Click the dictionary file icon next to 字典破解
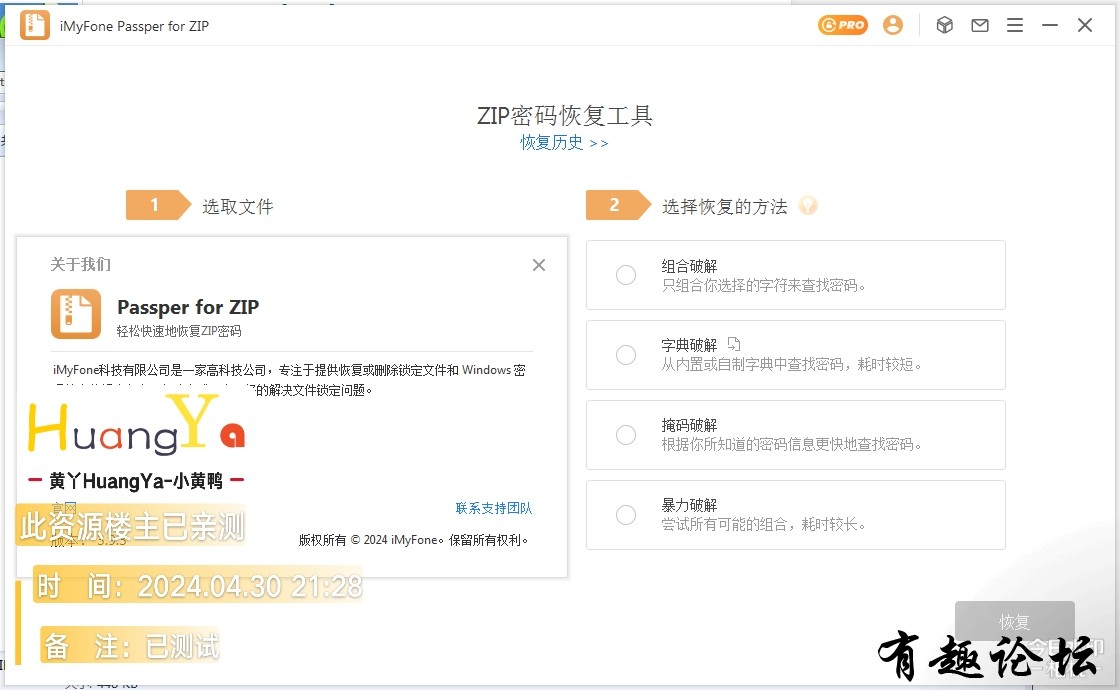The width and height of the screenshot is (1120, 690). coord(734,344)
